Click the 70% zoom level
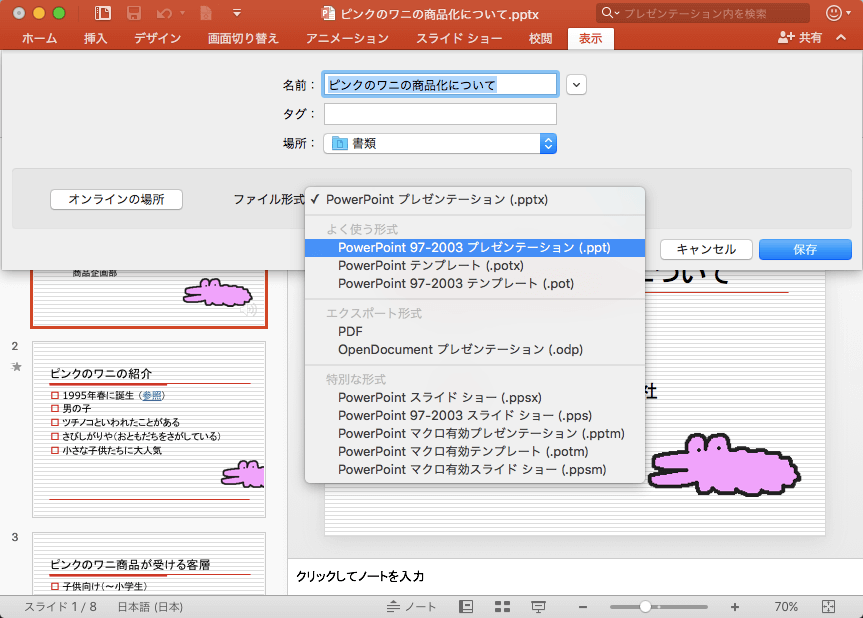This screenshot has height=618, width=863. [786, 606]
